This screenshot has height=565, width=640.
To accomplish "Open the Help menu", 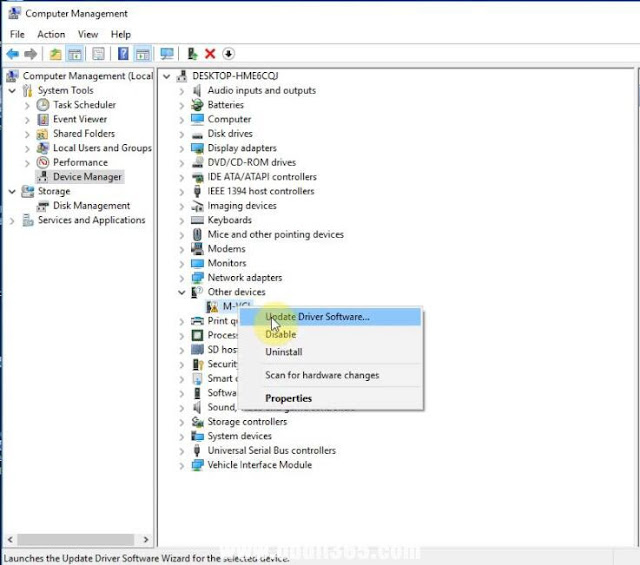I will coord(121,34).
